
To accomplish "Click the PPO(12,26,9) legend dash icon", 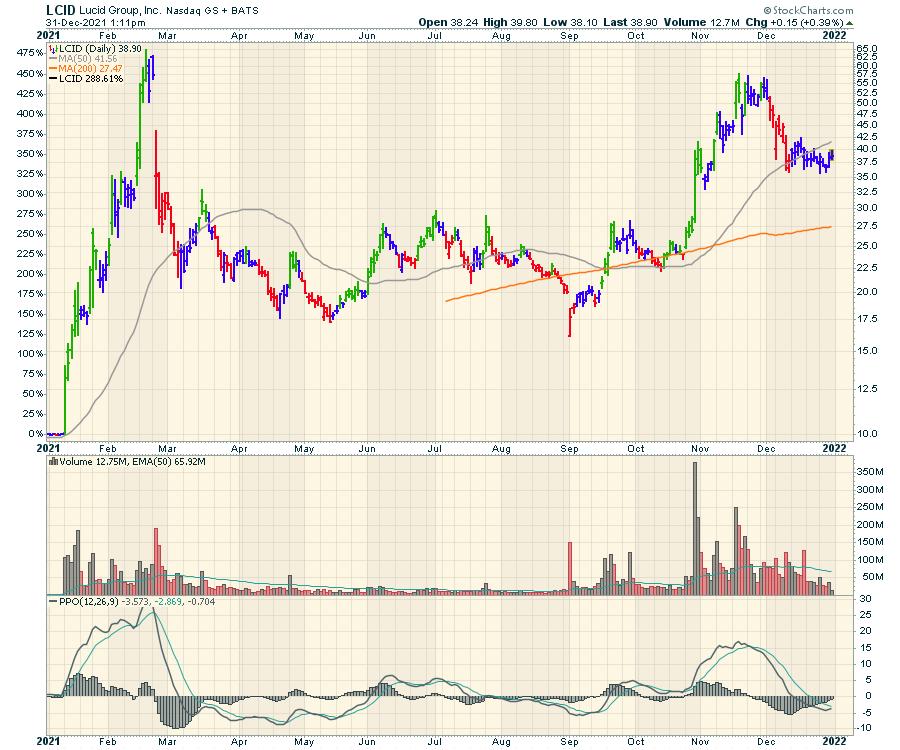I will [x=52, y=602].
